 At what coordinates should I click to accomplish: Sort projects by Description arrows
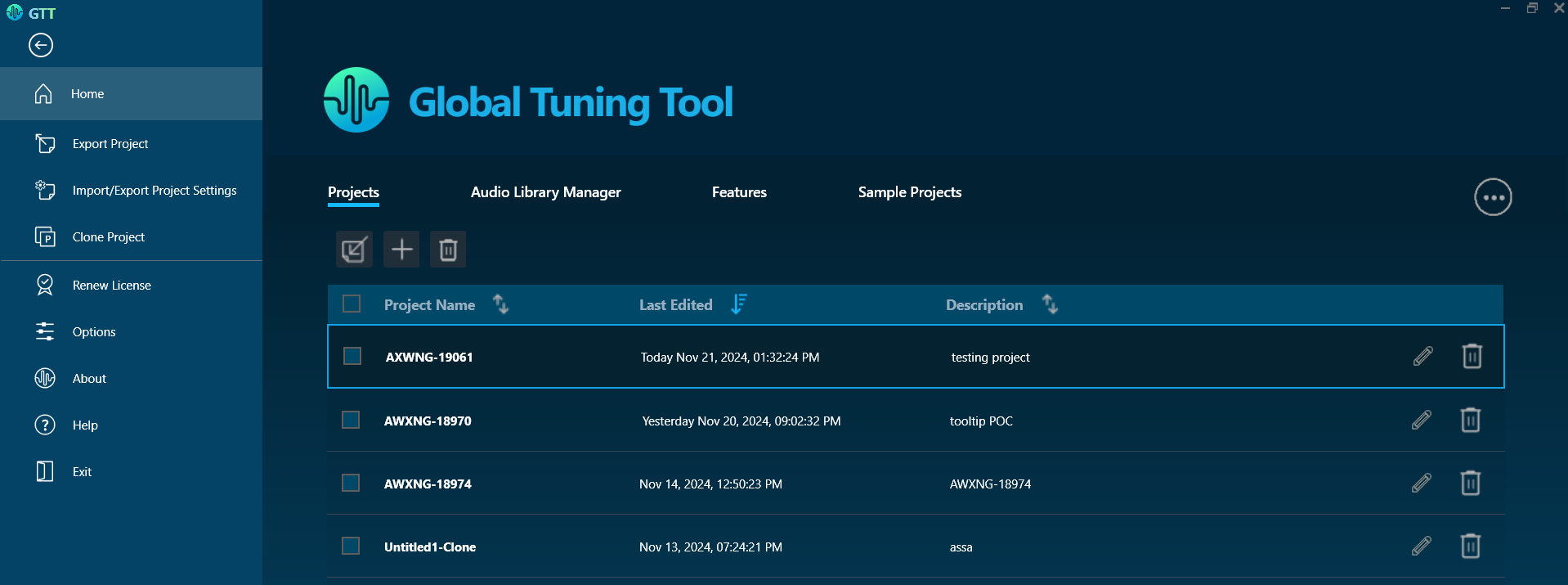(1051, 304)
